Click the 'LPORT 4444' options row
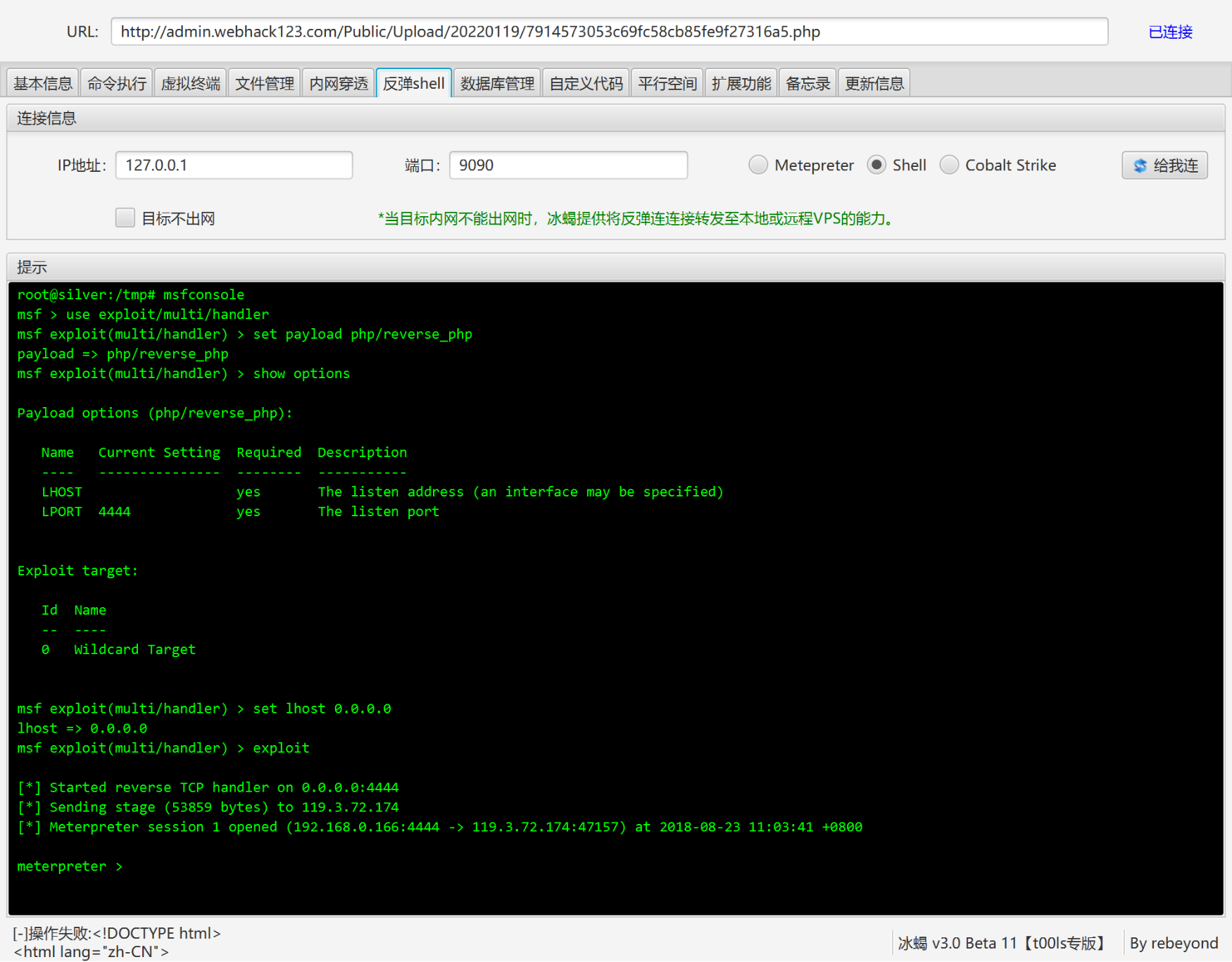 point(240,512)
